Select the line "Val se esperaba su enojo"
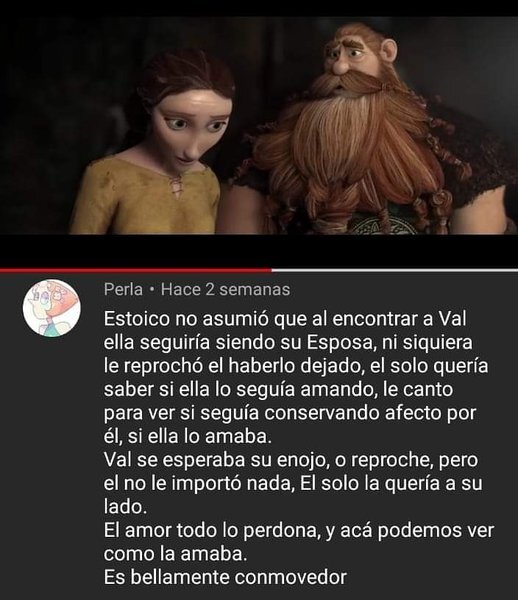Image resolution: width=518 pixels, height=600 pixels. 291,460
